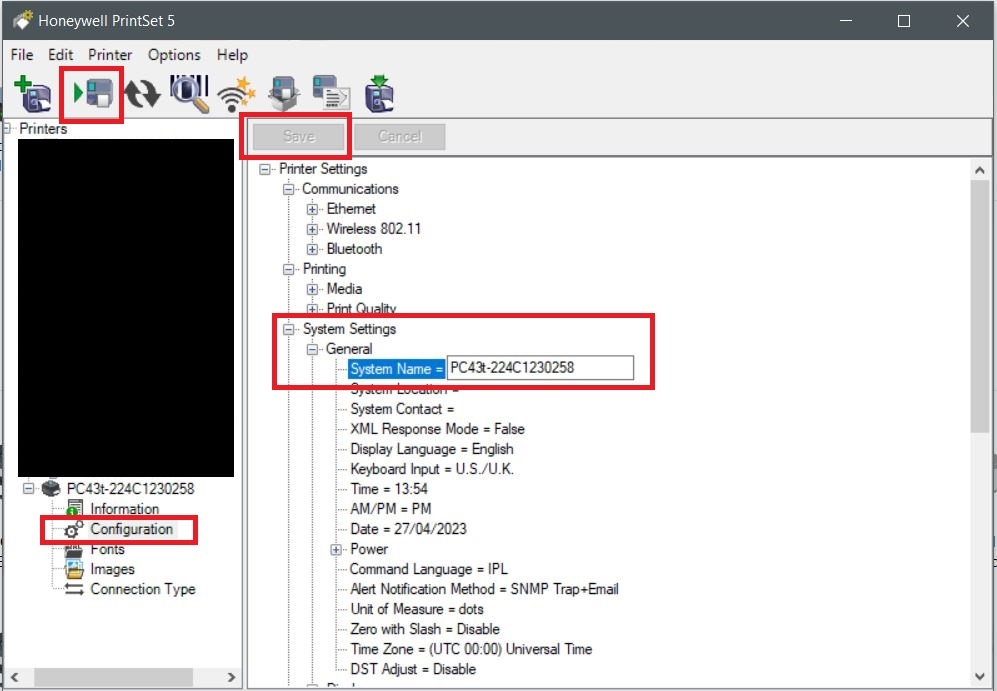997x691 pixels.
Task: Open Connection Type in printer tree
Action: [x=142, y=589]
